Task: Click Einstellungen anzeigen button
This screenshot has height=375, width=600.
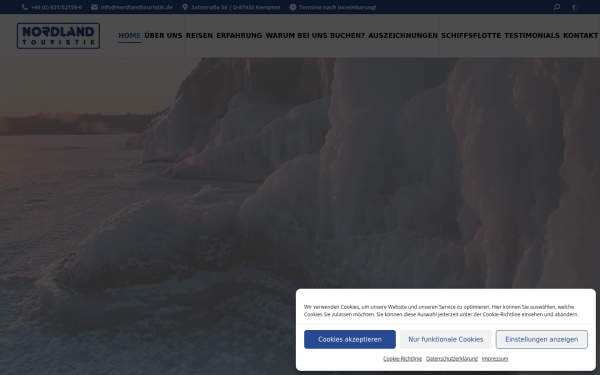Action: pyautogui.click(x=541, y=339)
